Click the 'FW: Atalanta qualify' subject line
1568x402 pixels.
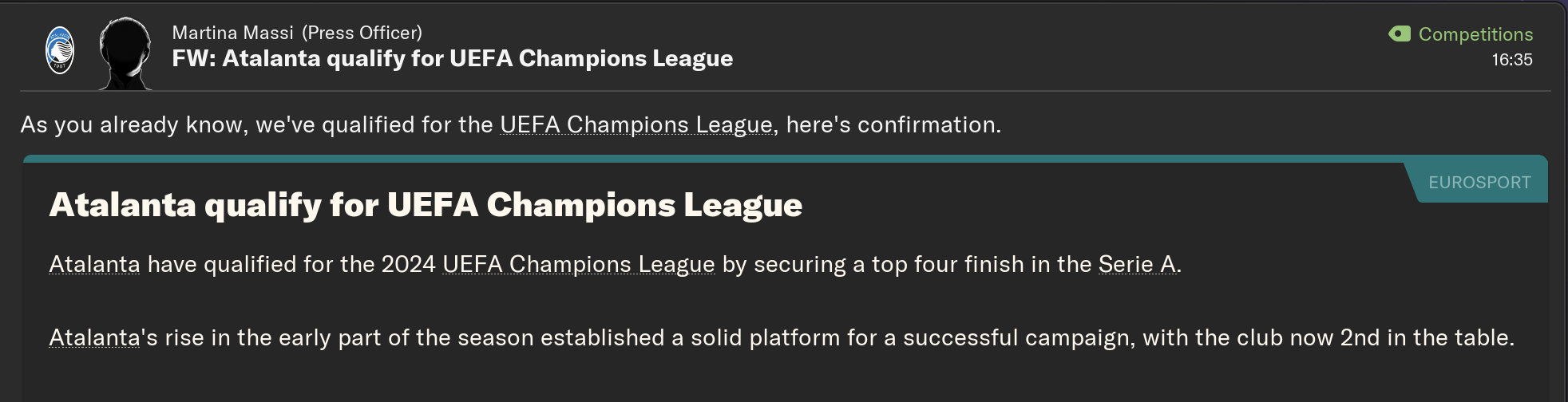452,58
